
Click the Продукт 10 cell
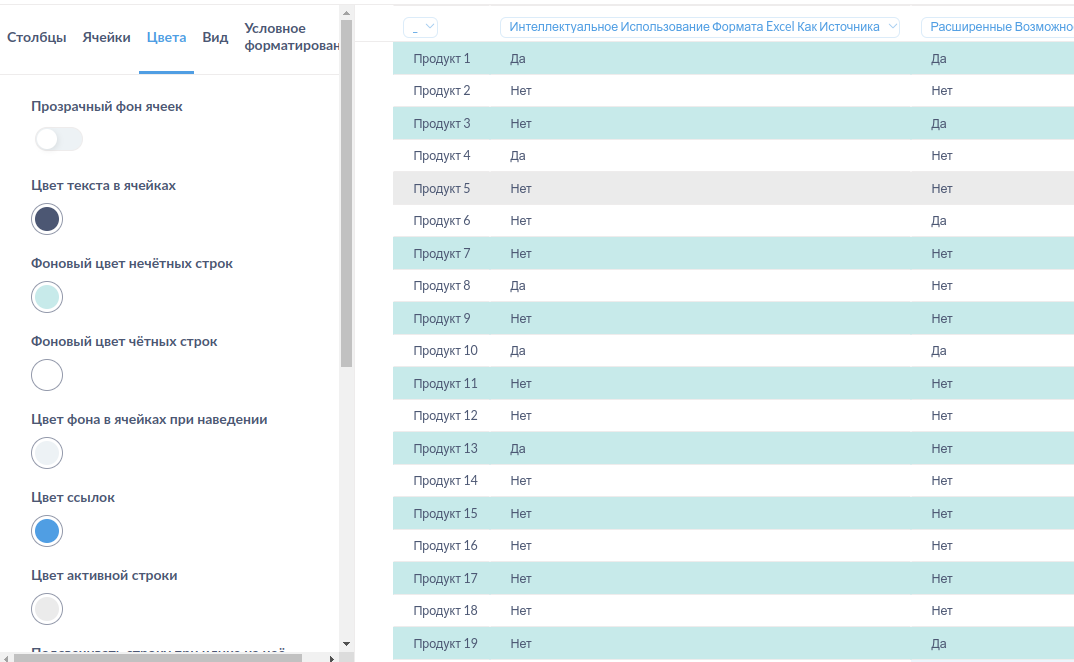coord(445,351)
